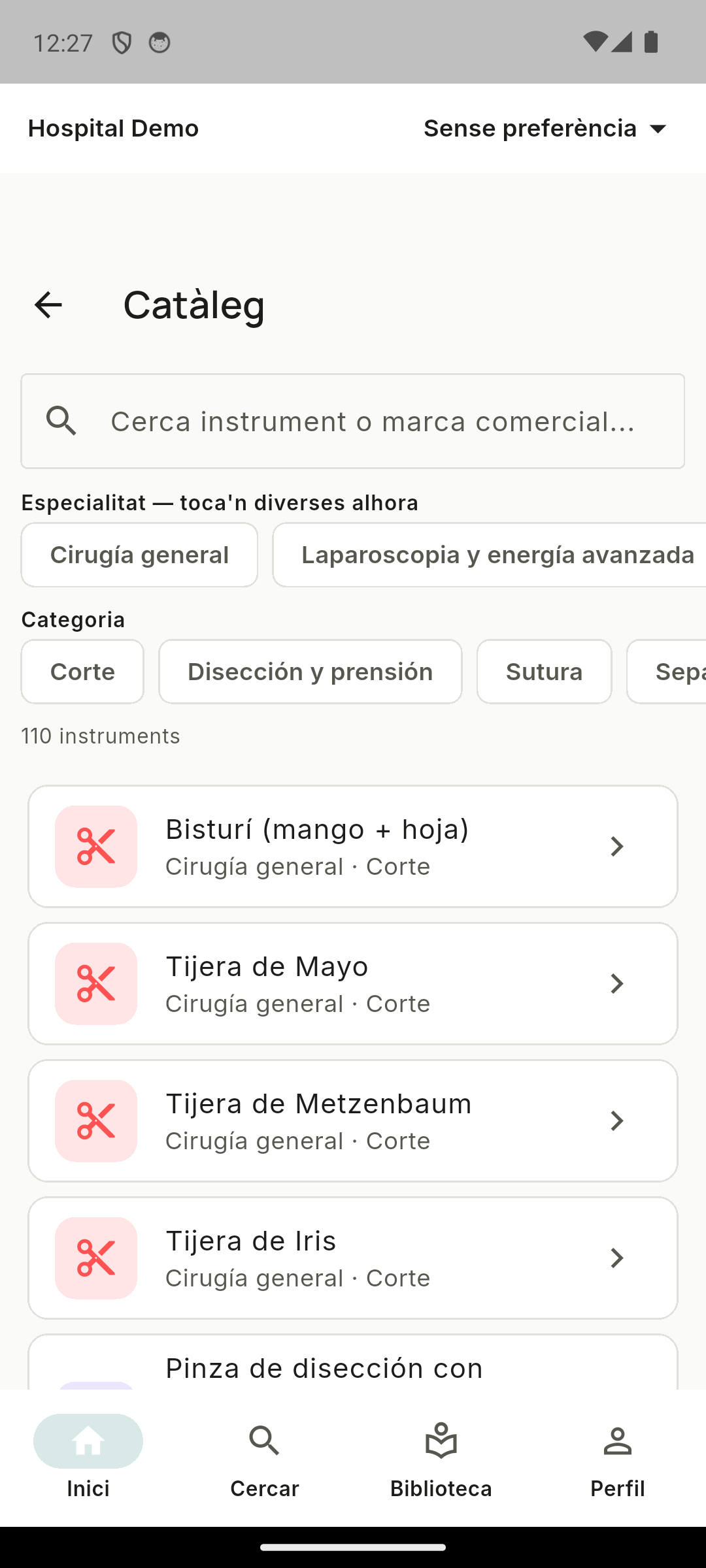706x1568 pixels.
Task: Switch to the Cercar tab
Action: pos(265,1460)
